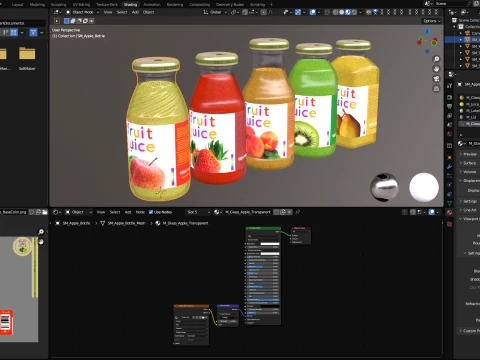The height and width of the screenshot is (360, 480).
Task: Toggle the camera view gizmo in the 3D viewport
Action: click(x=436, y=79)
